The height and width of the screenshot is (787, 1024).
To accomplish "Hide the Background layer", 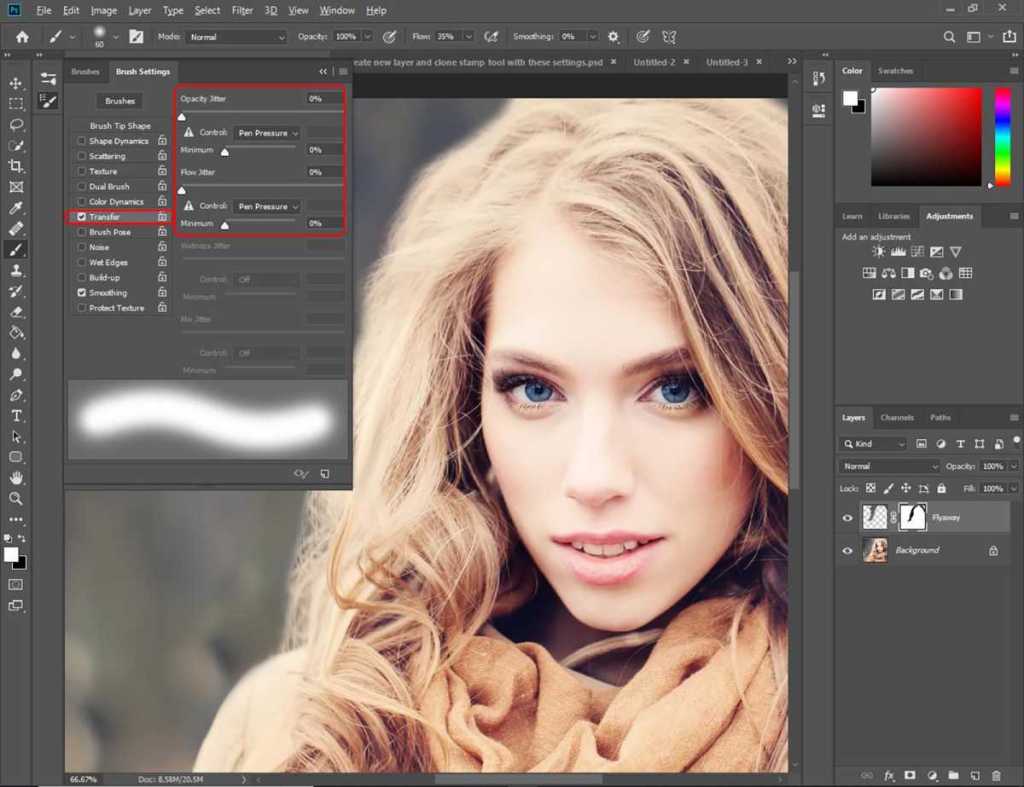I will tap(848, 550).
